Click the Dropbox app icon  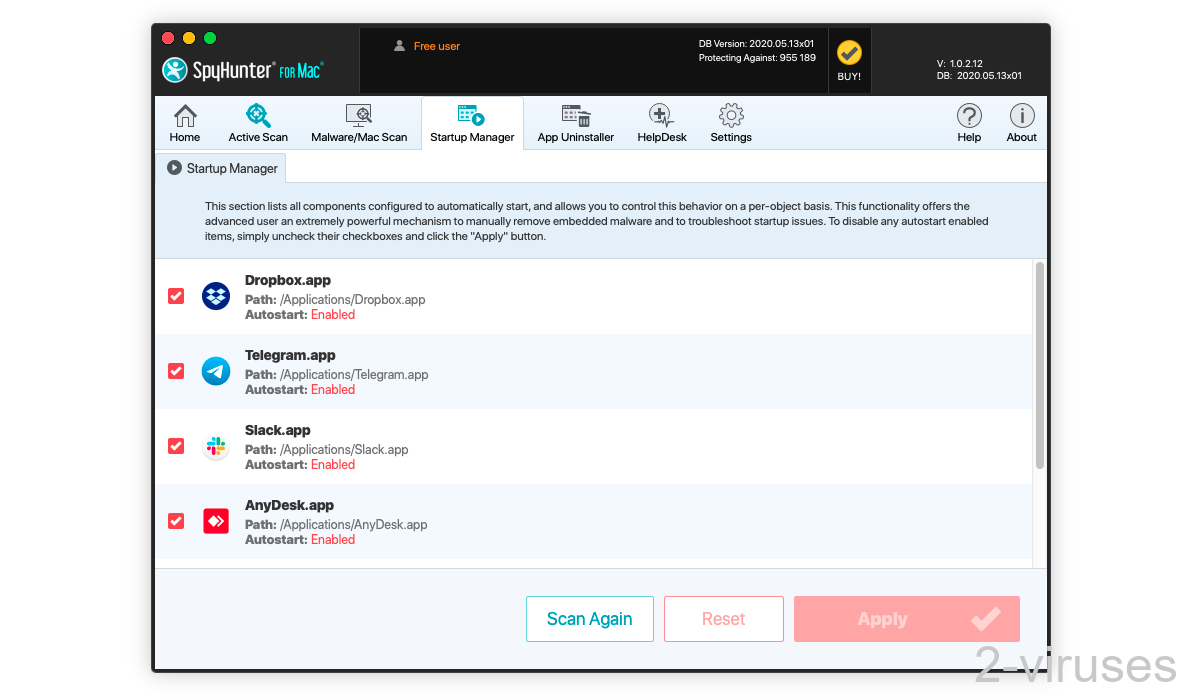[216, 296]
